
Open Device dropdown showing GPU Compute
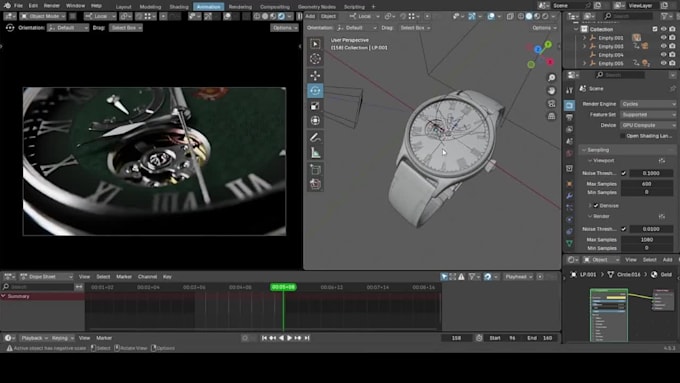click(x=648, y=125)
